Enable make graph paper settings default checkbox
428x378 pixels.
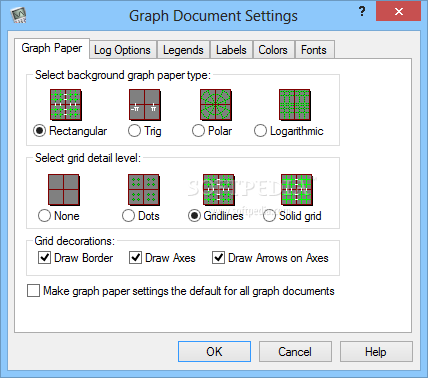(33, 290)
